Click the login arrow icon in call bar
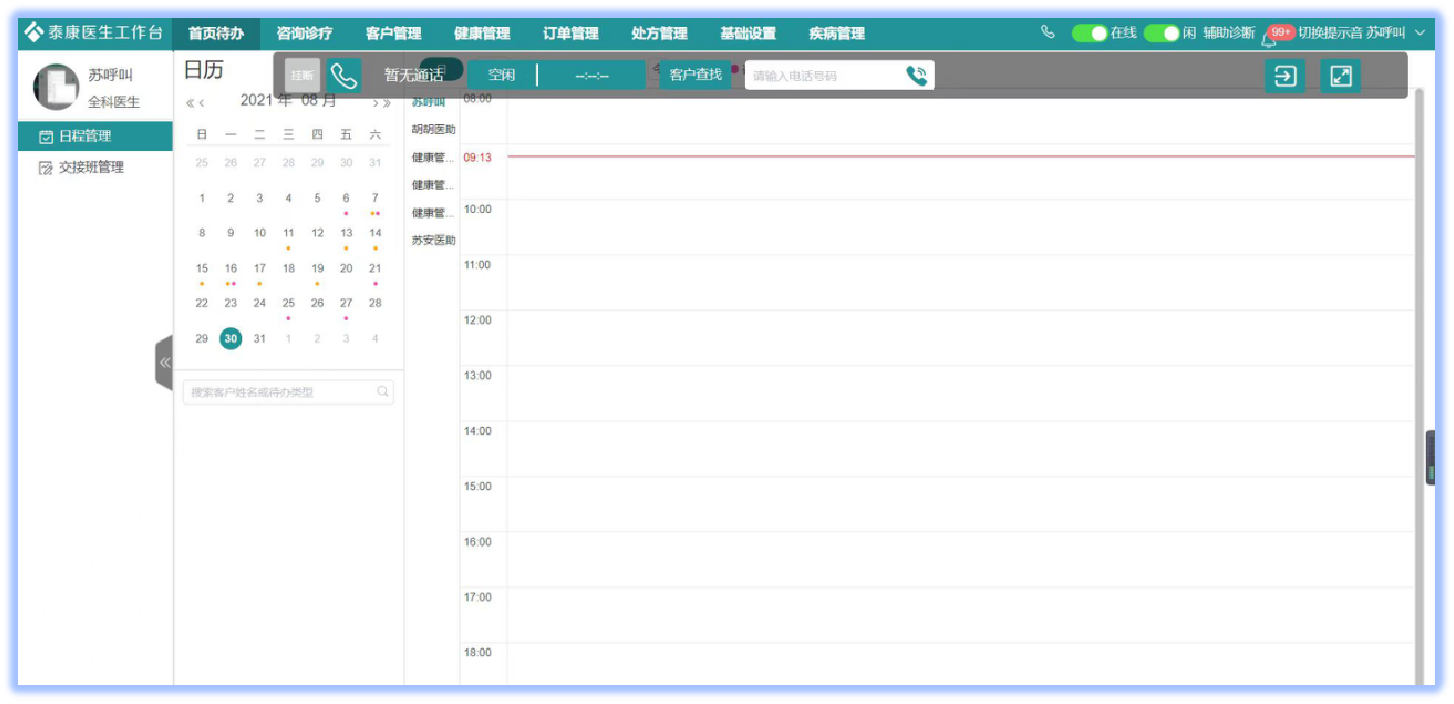This screenshot has height=704, width=1454. [x=1285, y=76]
